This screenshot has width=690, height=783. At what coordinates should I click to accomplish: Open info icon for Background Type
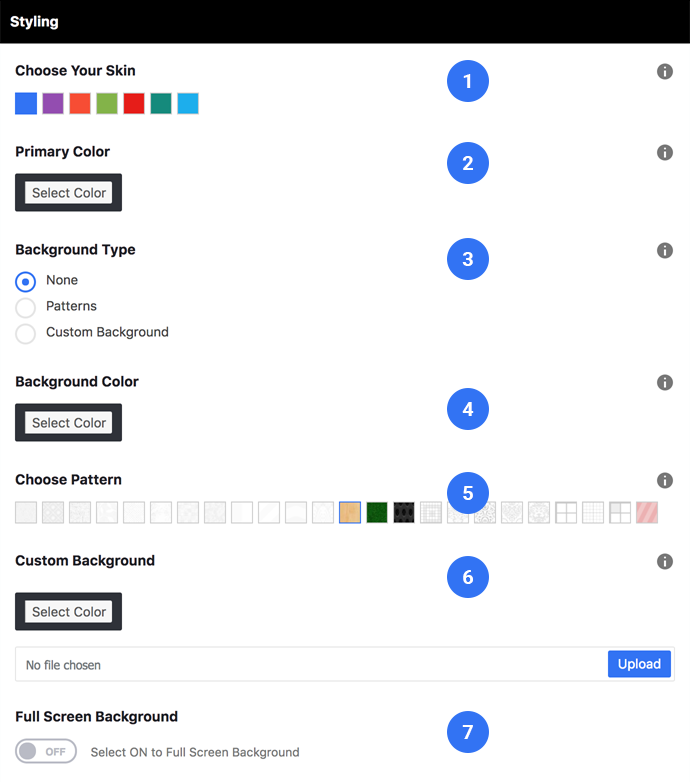(x=665, y=250)
